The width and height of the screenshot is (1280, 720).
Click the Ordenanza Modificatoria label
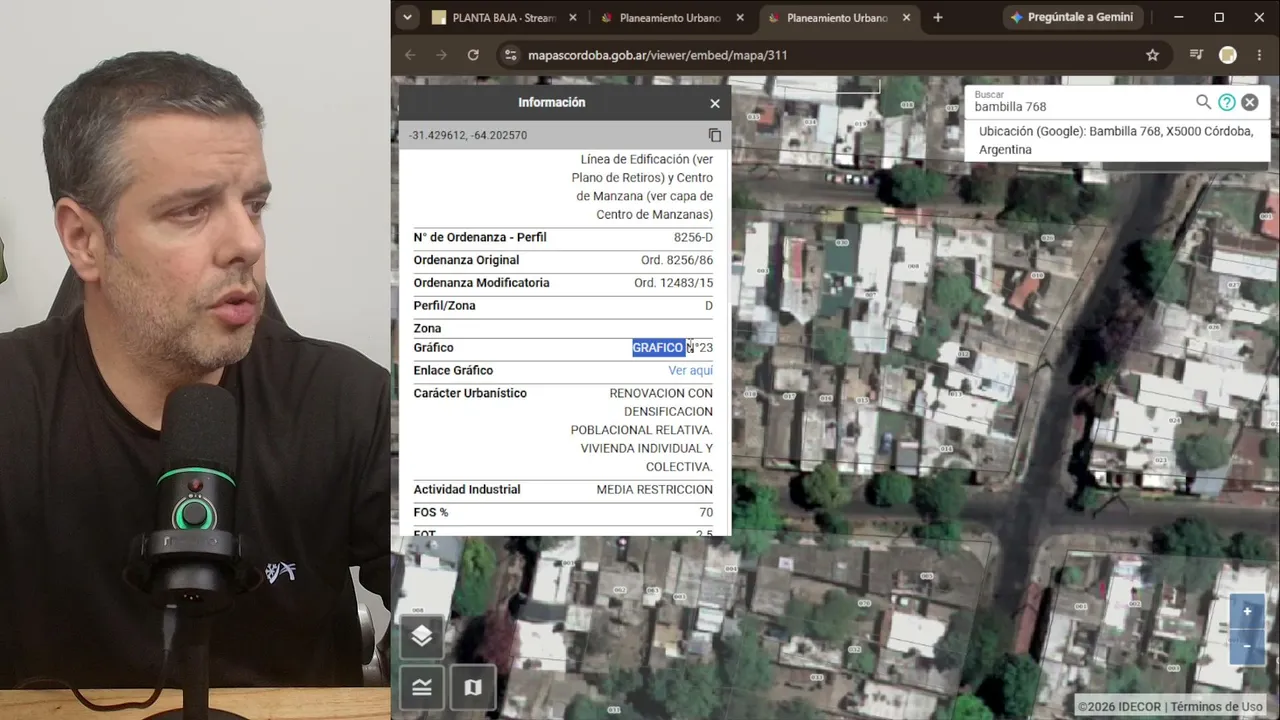coord(482,283)
